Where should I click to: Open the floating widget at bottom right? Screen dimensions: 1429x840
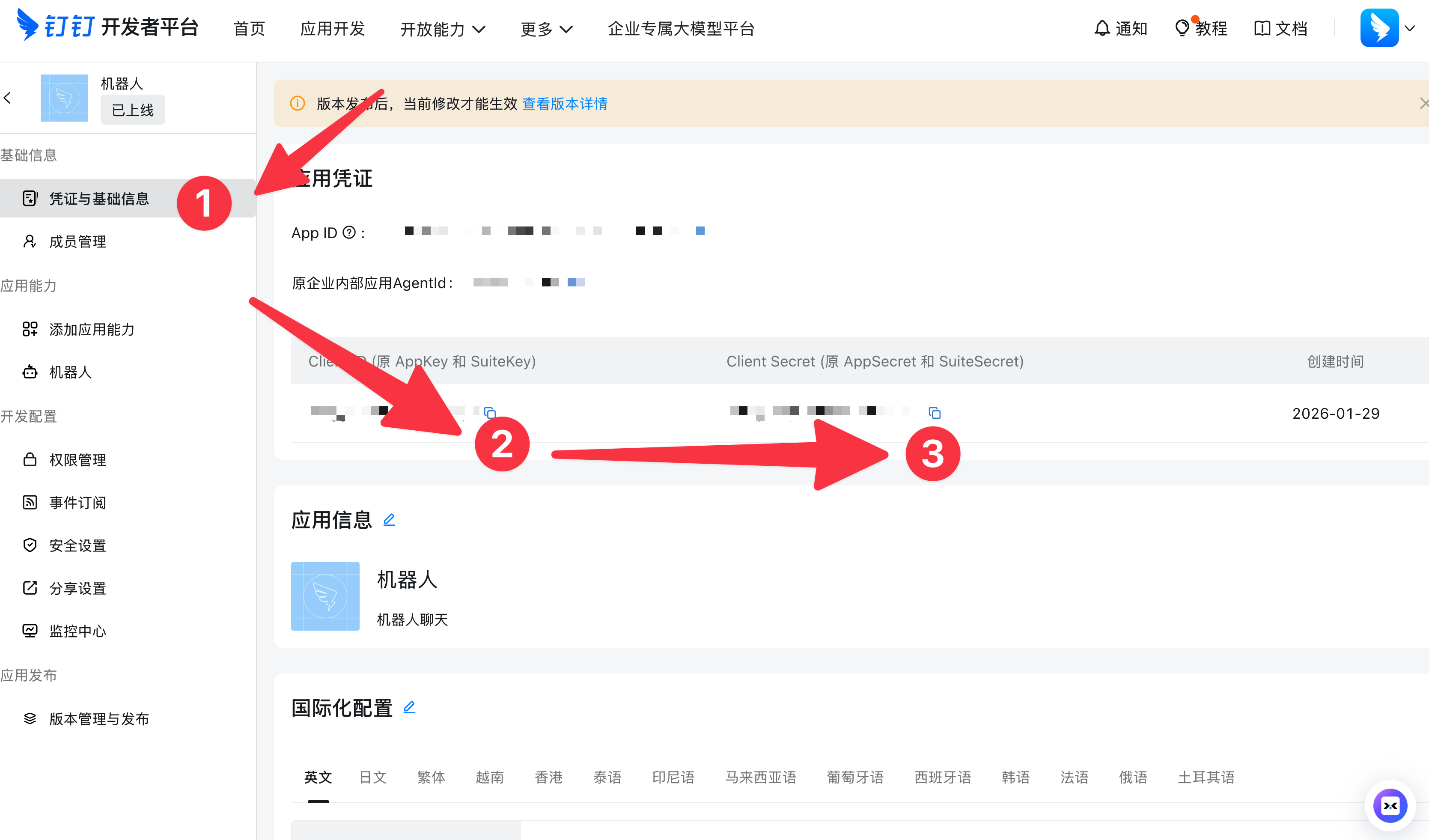[x=1390, y=805]
